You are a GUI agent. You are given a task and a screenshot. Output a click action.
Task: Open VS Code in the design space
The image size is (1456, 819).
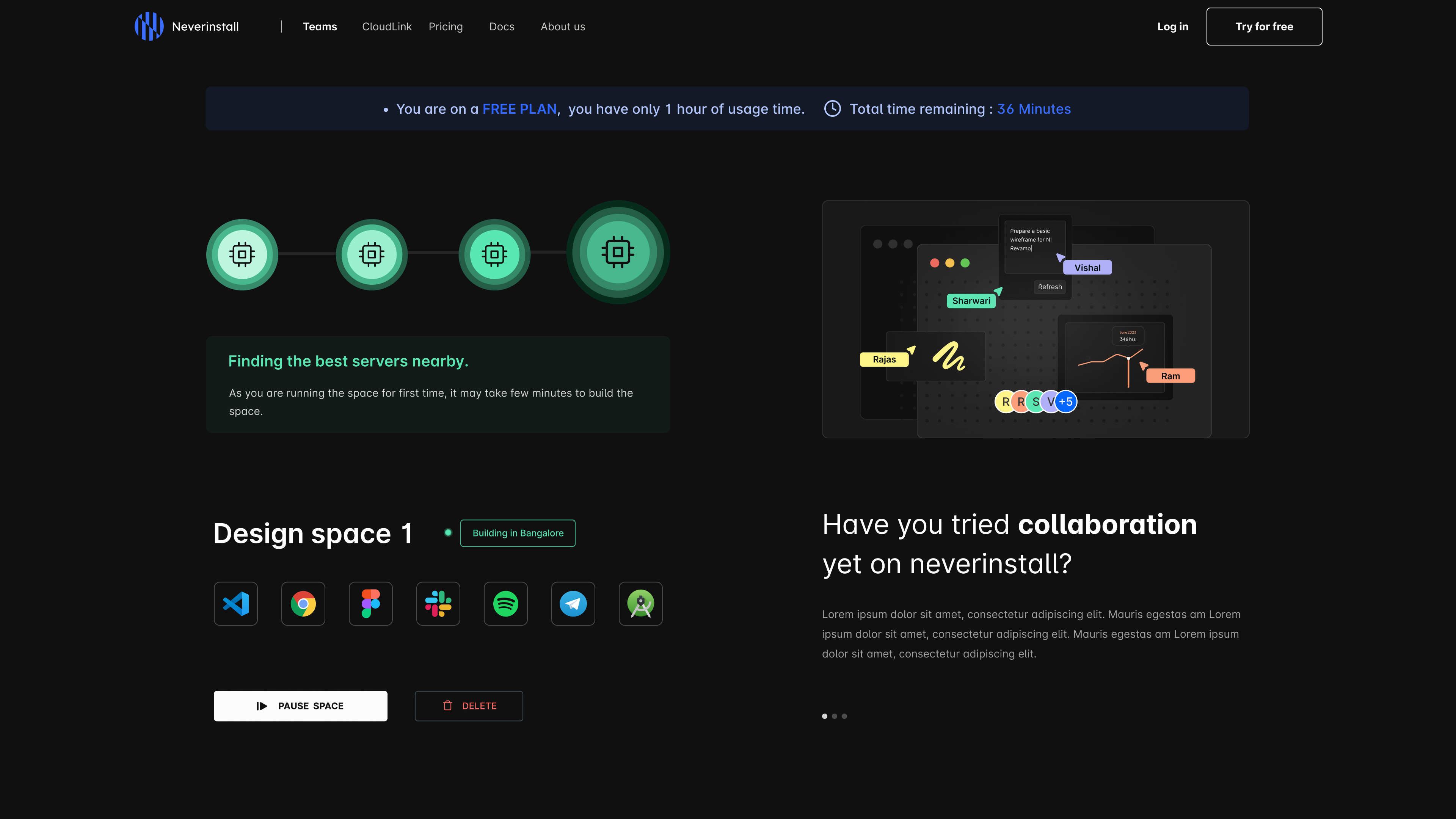[x=236, y=604]
